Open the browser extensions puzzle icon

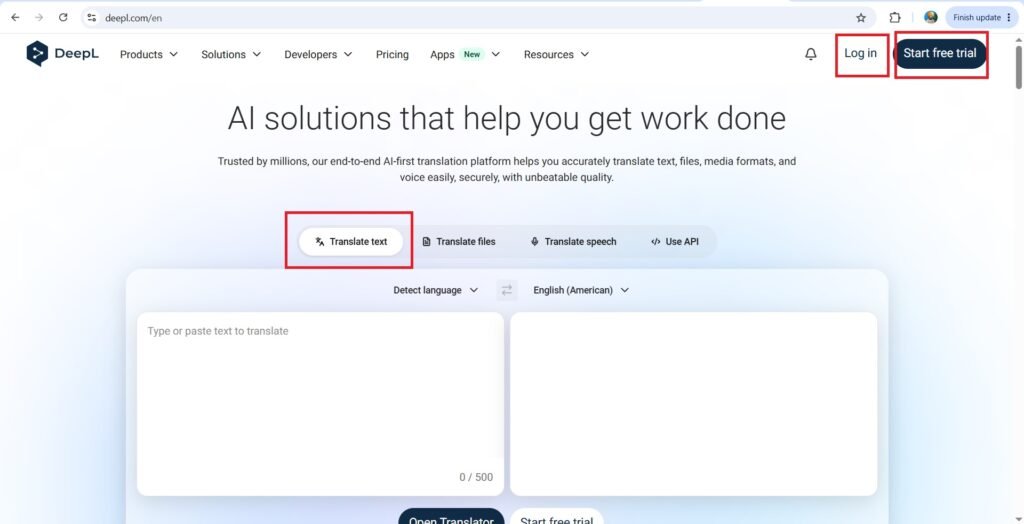(895, 18)
